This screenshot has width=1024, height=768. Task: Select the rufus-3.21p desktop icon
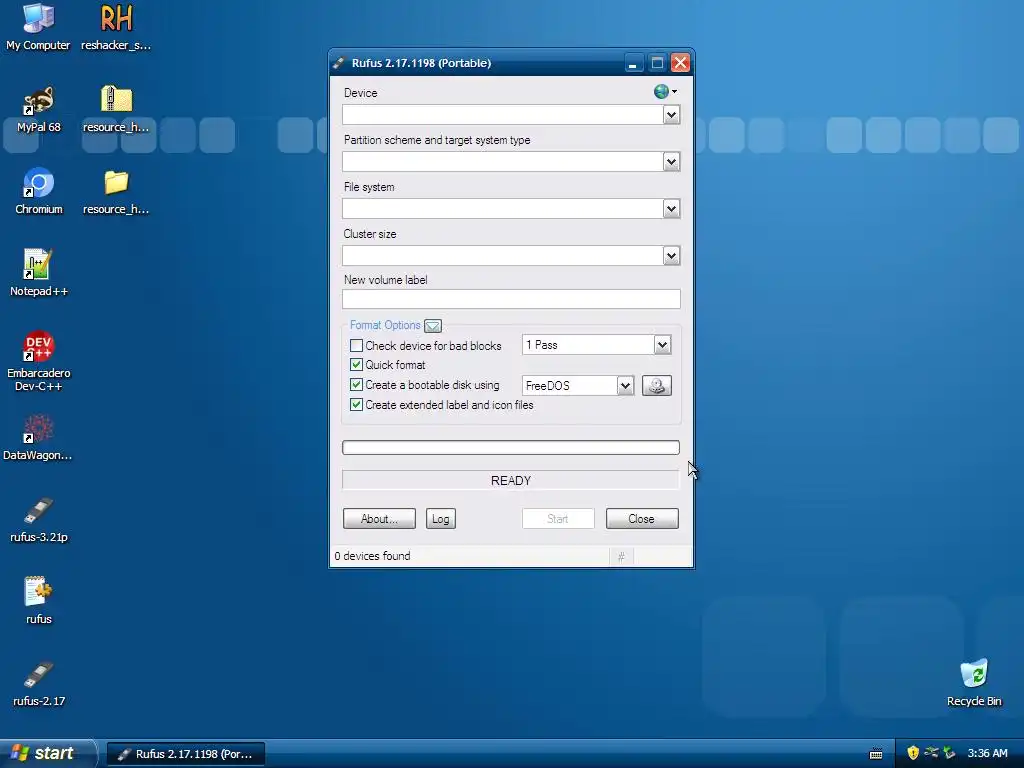39,520
